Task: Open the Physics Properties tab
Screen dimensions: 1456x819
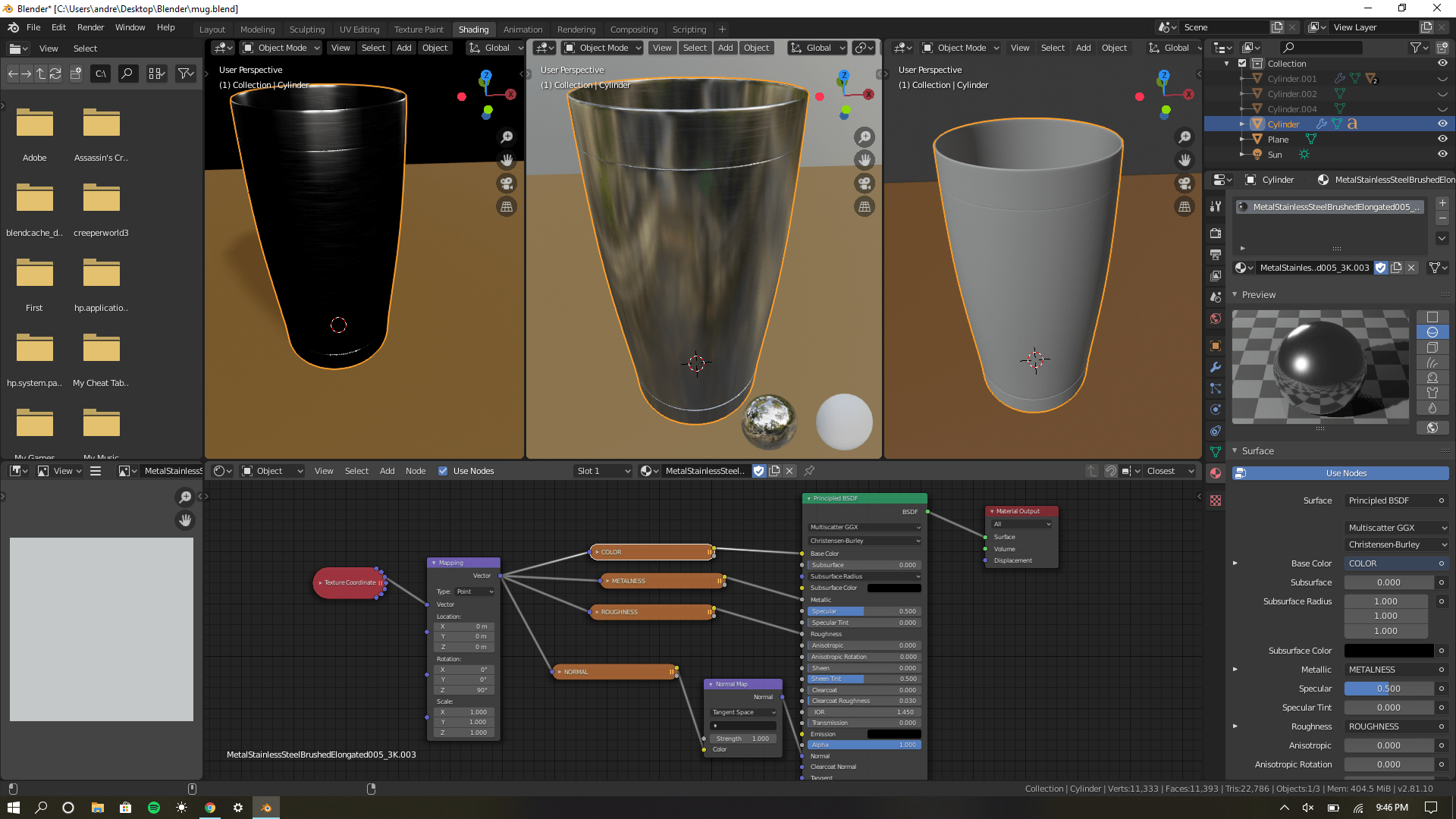Action: pos(1216,409)
